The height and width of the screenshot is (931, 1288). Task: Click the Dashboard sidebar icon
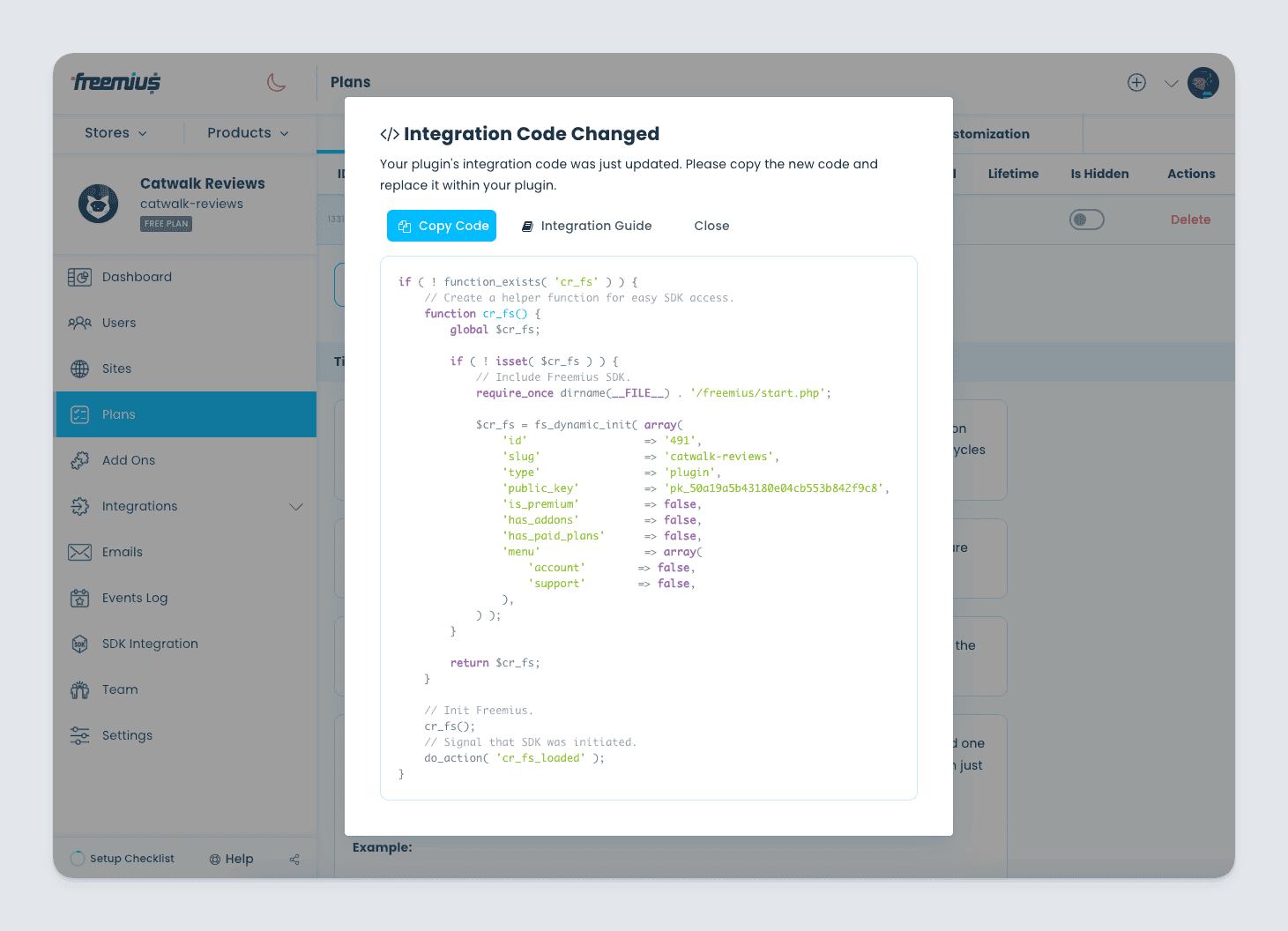tap(79, 277)
